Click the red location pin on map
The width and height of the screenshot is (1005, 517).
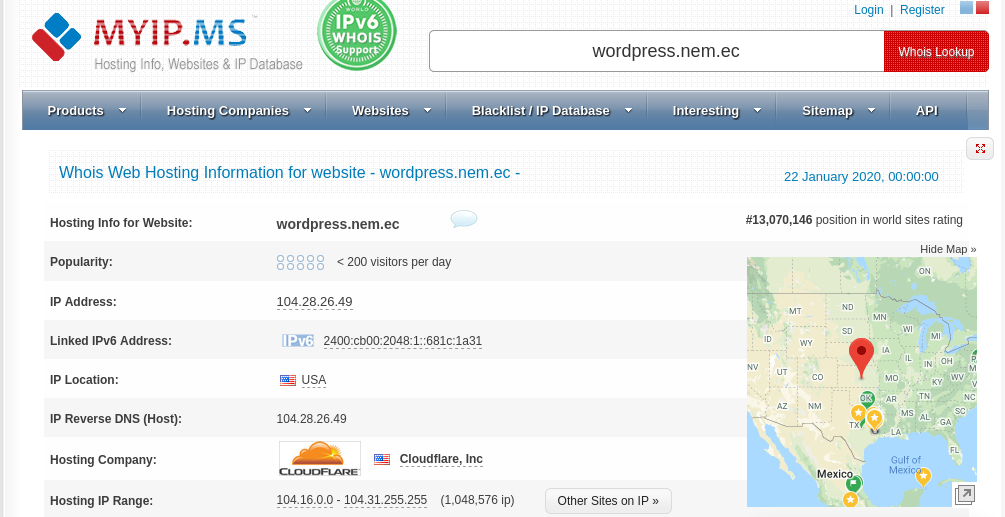[x=861, y=357]
